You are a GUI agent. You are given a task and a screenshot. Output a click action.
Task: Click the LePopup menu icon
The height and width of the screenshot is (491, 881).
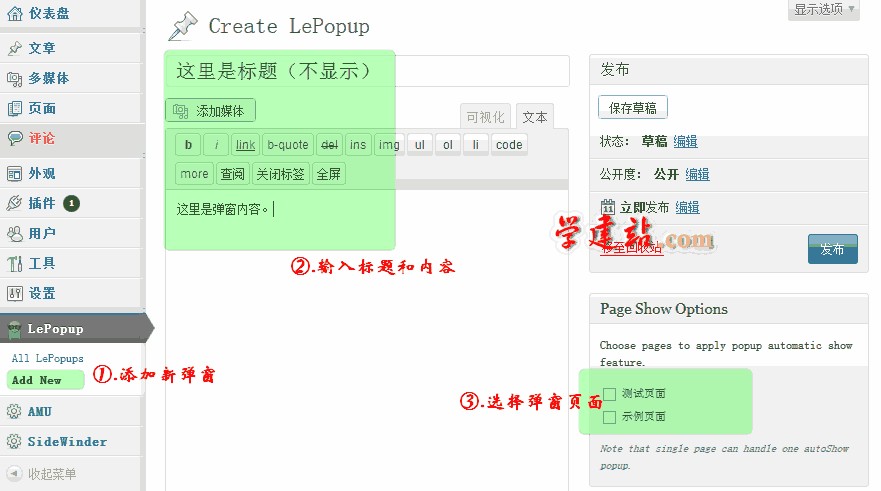coord(15,330)
